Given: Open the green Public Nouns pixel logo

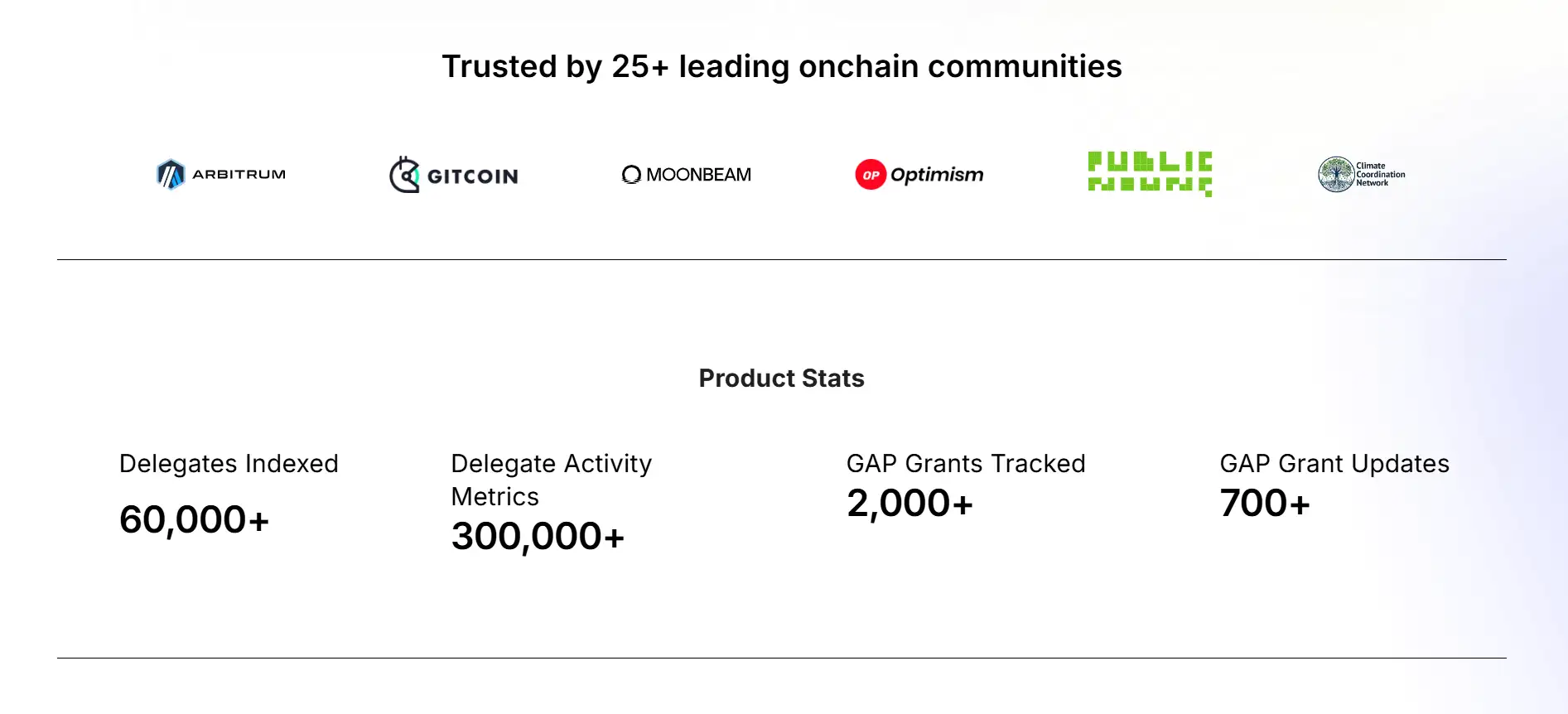Looking at the screenshot, I should (x=1150, y=173).
